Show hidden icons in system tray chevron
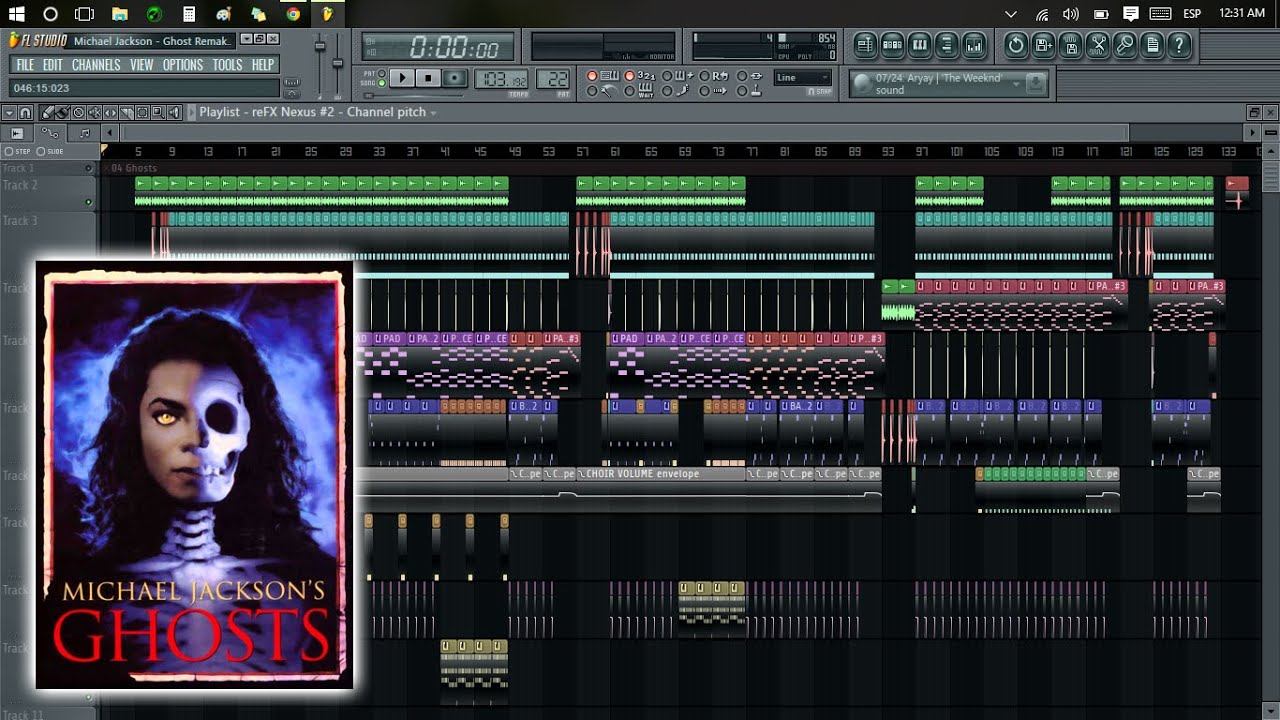 coord(1011,14)
